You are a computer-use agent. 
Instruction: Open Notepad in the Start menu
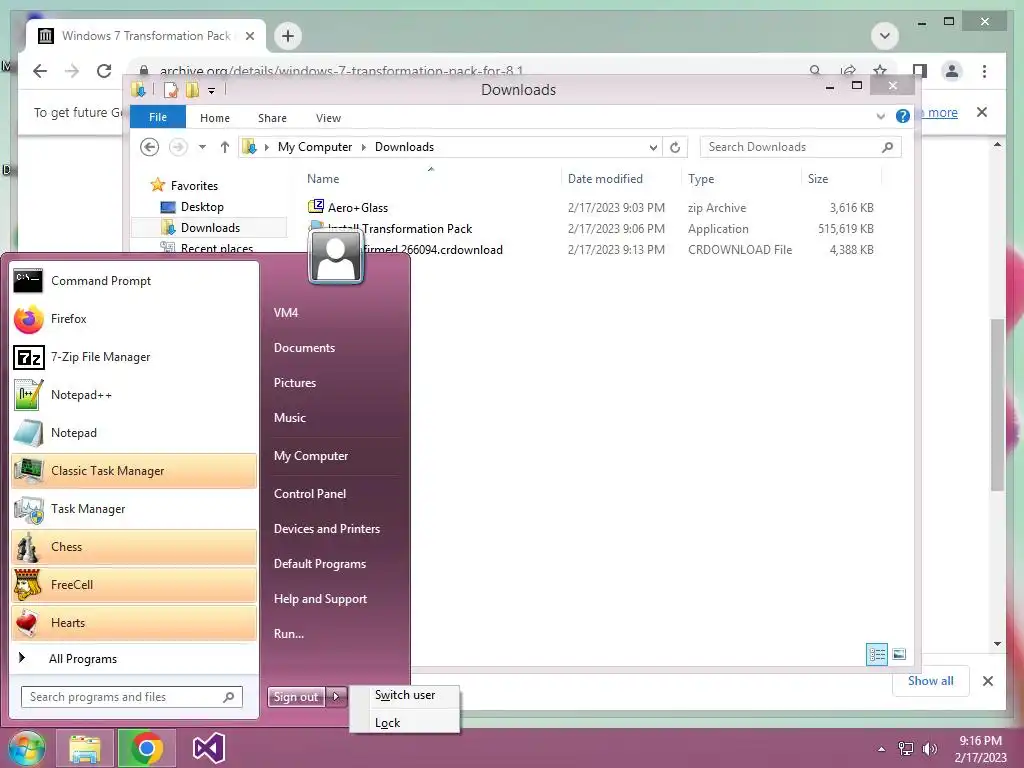pyautogui.click(x=135, y=432)
